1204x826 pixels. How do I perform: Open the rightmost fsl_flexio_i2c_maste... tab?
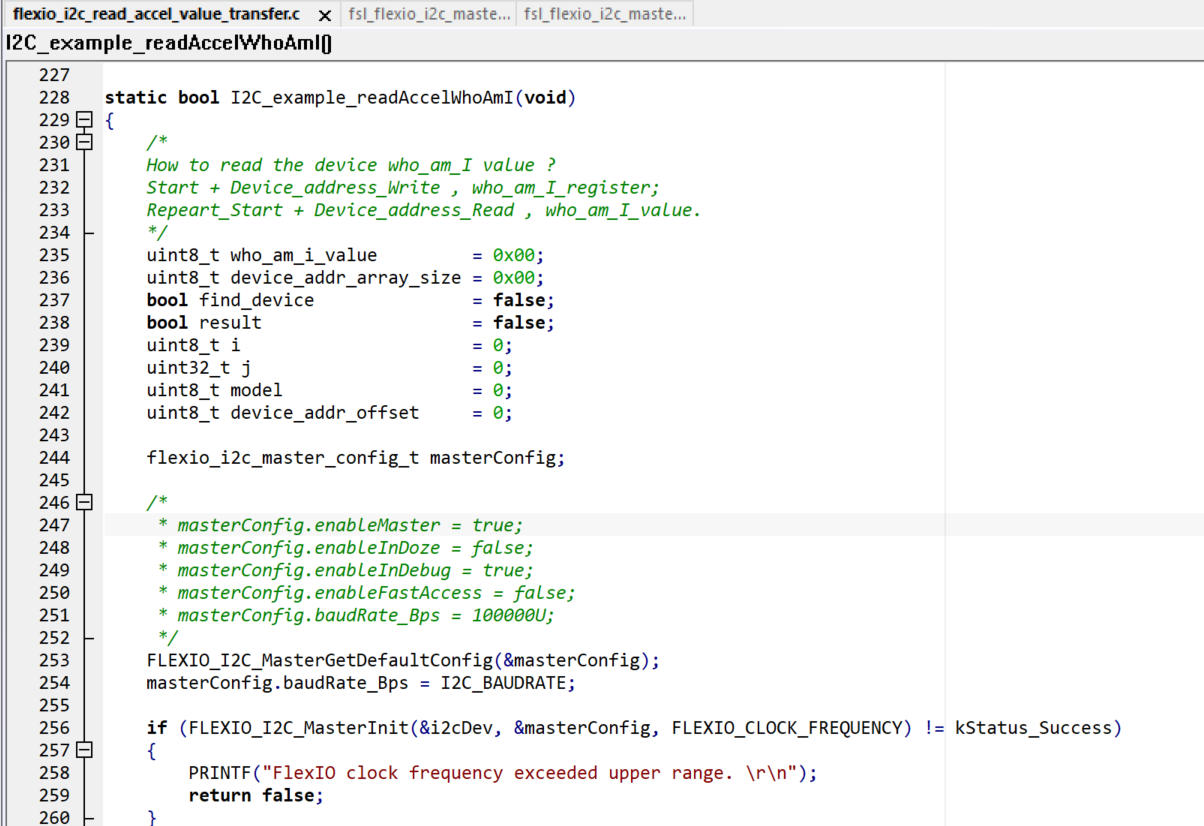605,15
